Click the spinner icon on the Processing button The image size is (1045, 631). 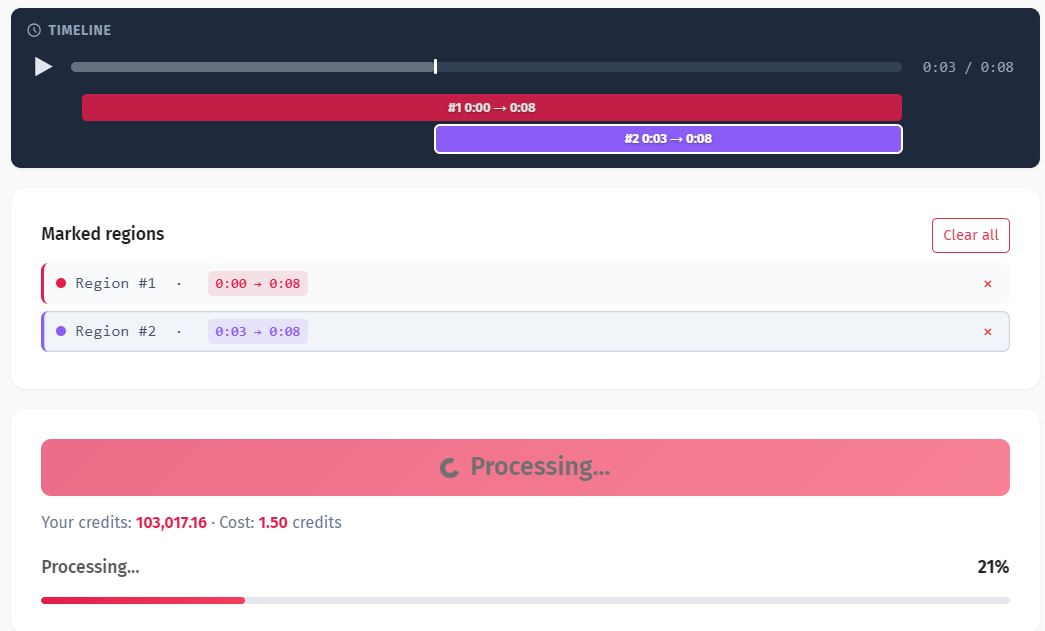tap(450, 467)
